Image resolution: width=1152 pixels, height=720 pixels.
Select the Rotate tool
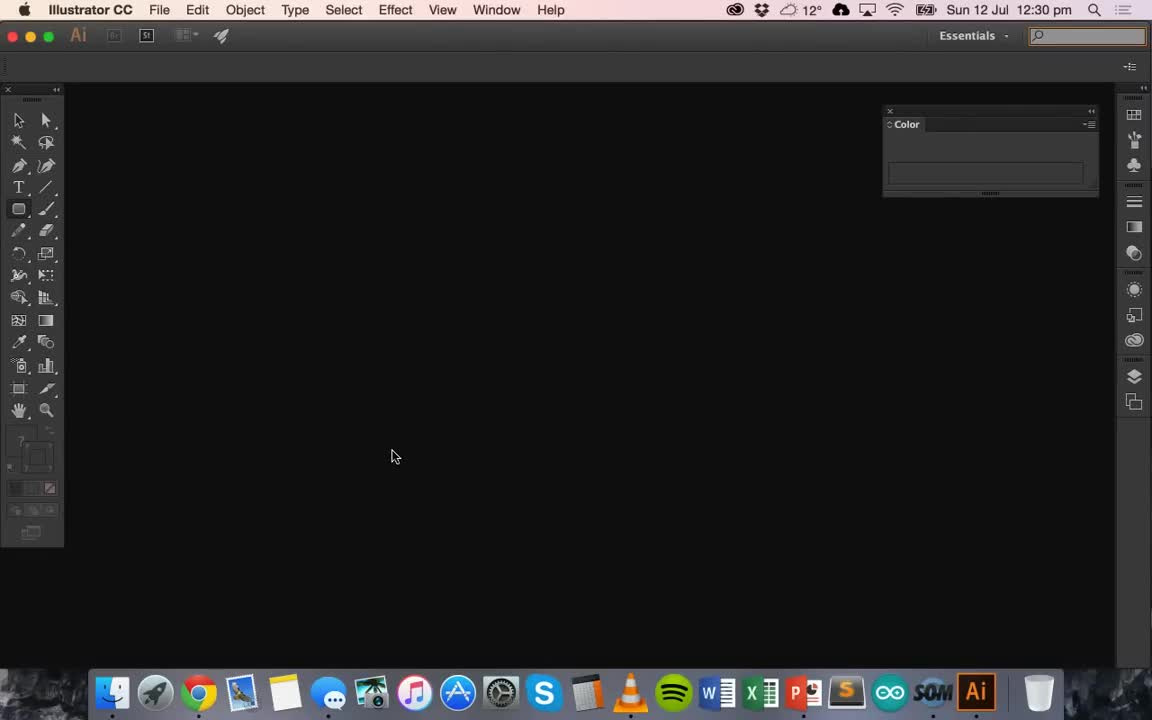coord(18,254)
